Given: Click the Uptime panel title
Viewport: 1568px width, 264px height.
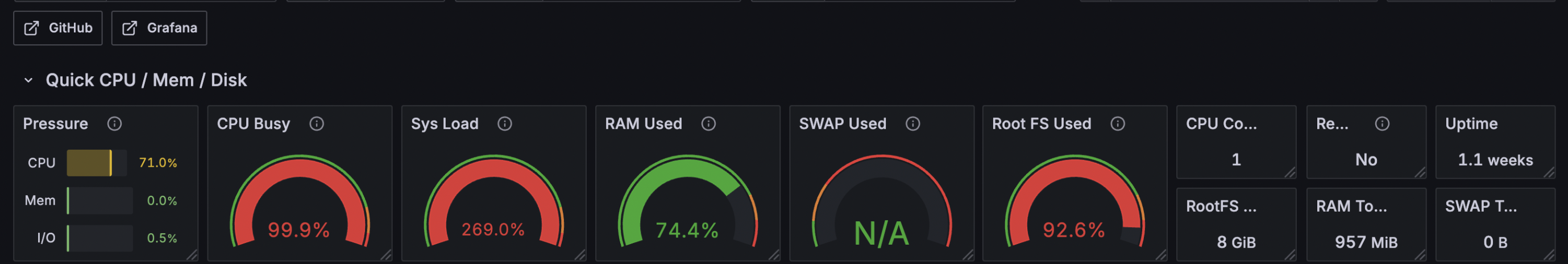Looking at the screenshot, I should point(1471,124).
